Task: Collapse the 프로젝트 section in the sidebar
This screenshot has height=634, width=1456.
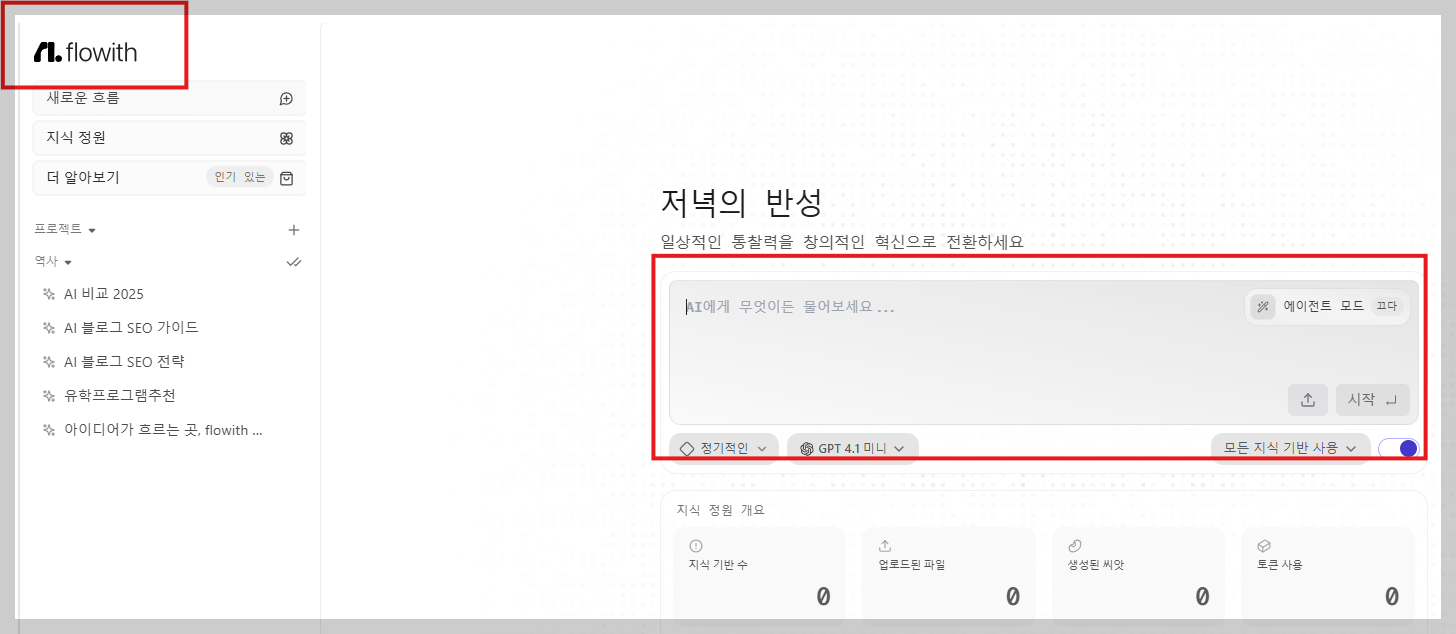Action: pyautogui.click(x=92, y=229)
